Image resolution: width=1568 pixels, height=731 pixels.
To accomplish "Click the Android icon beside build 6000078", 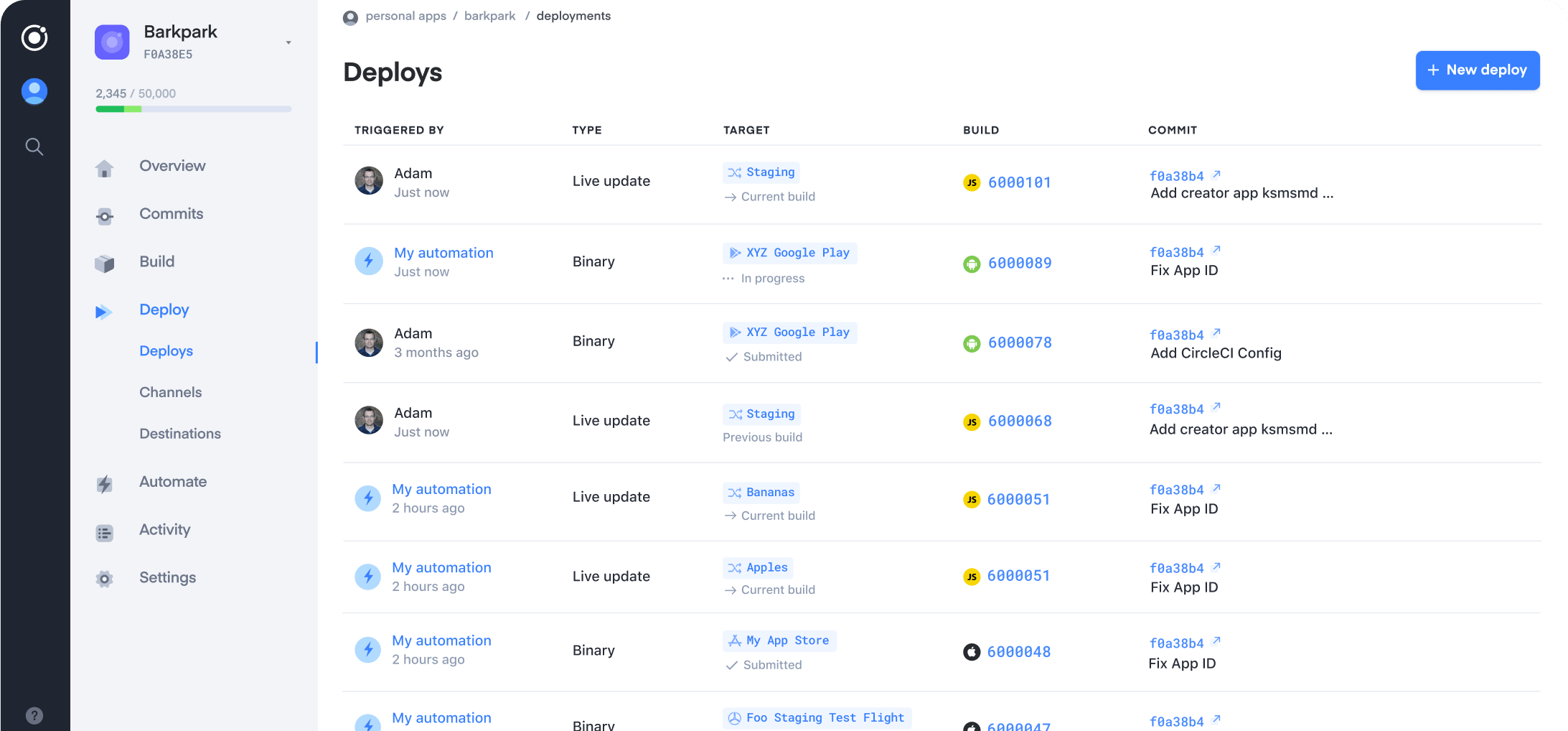I will click(972, 343).
